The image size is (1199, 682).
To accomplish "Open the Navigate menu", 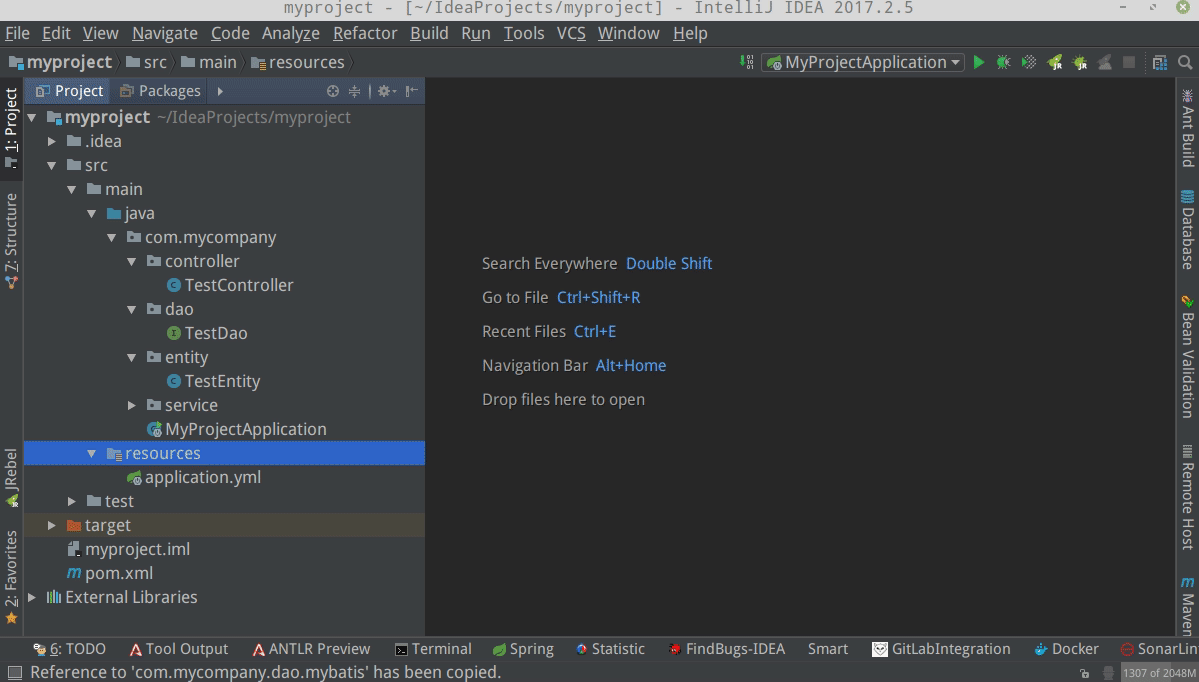I will click(164, 34).
